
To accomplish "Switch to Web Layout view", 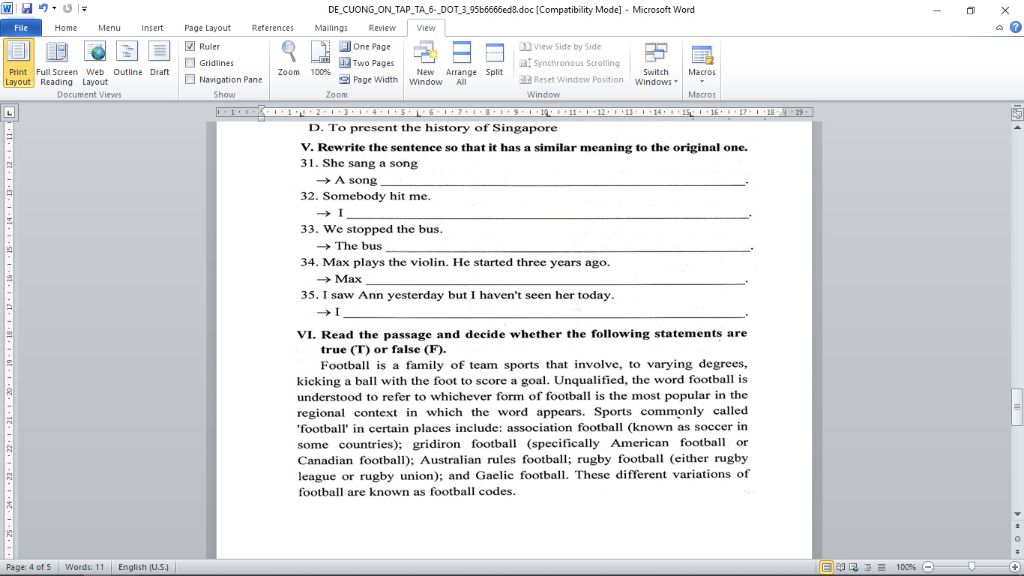I will click(x=95, y=63).
